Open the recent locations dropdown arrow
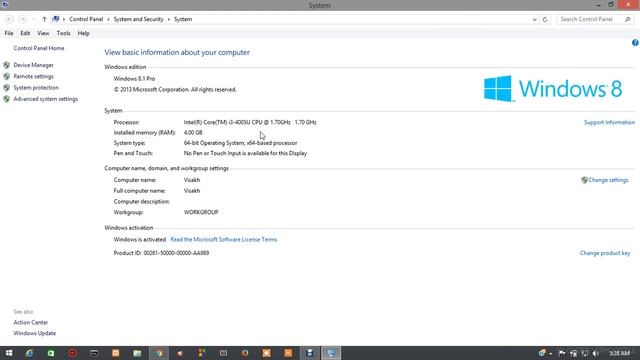640x360 pixels. point(33,19)
